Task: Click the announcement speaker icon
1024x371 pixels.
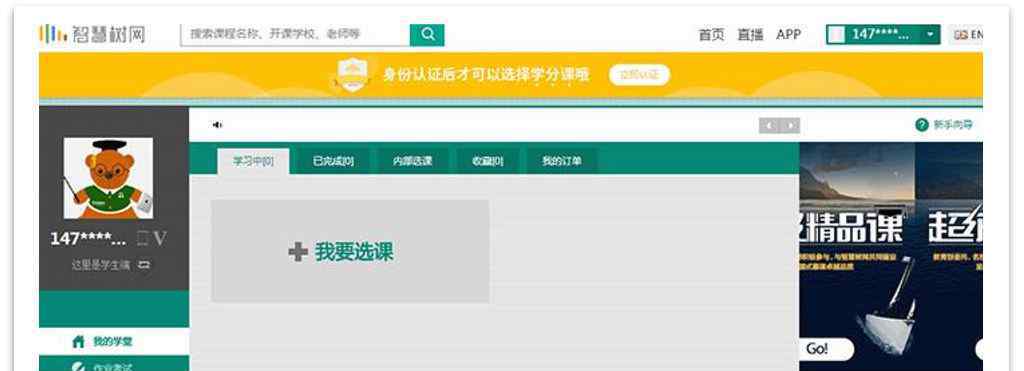Action: pos(217,125)
